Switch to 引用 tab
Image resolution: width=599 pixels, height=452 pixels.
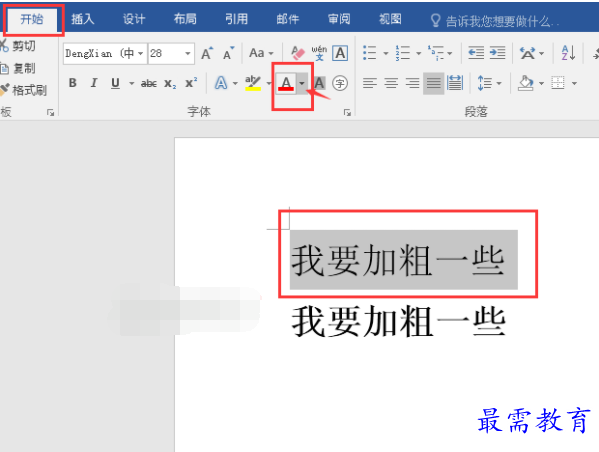click(236, 19)
